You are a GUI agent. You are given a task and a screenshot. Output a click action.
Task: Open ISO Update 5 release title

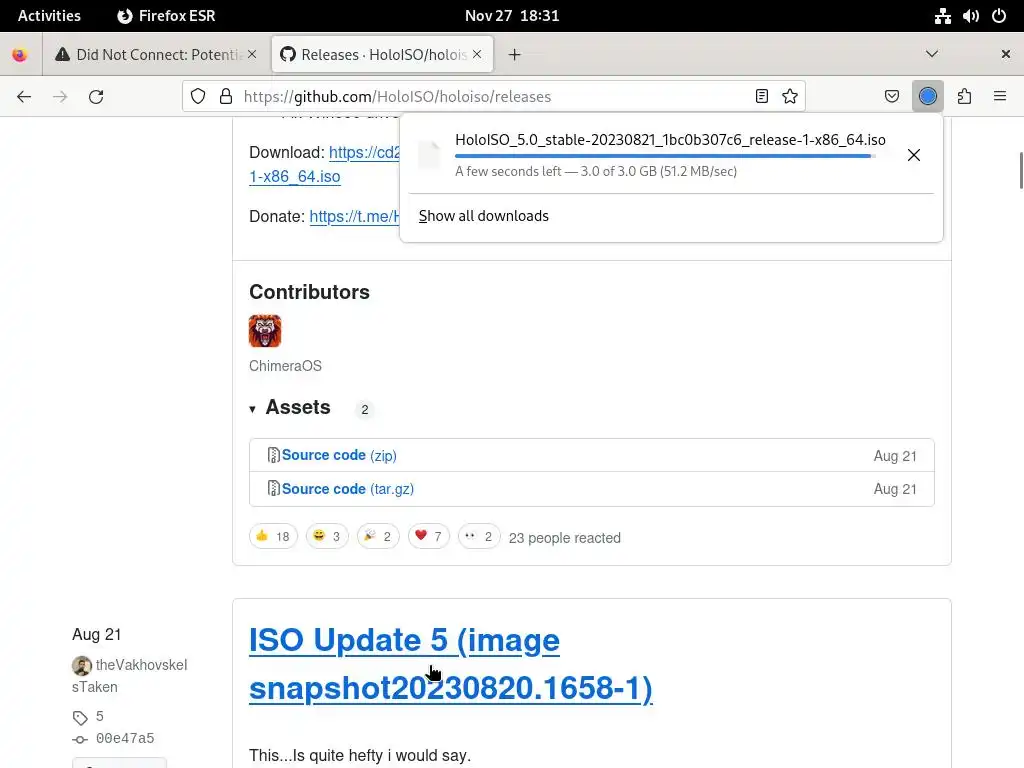451,664
